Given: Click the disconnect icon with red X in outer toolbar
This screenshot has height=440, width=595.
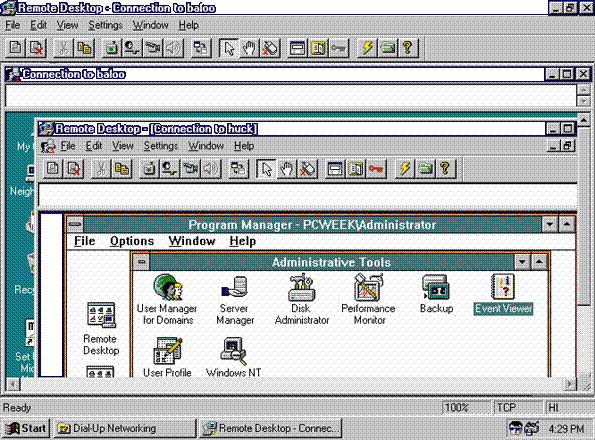Looking at the screenshot, I should pos(36,48).
